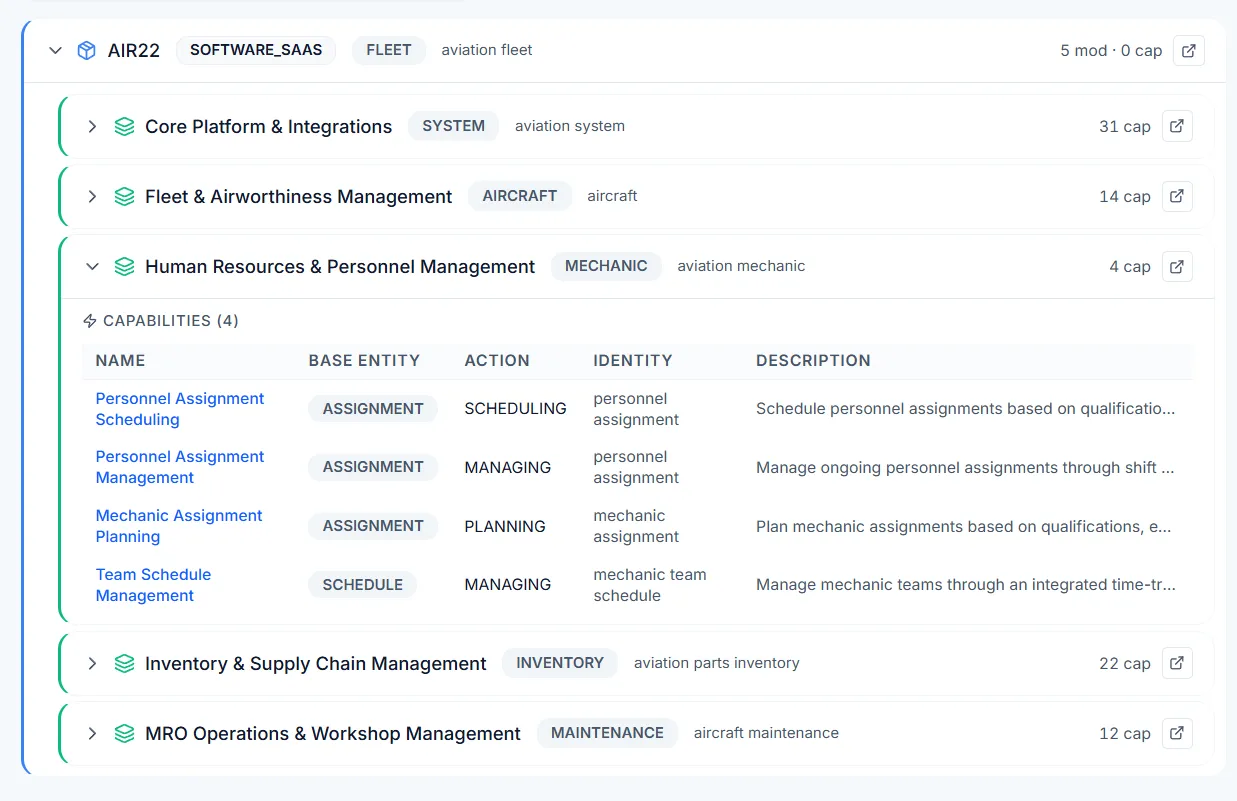Viewport: 1237px width, 801px height.
Task: Open the Personnel Assignment Scheduling capability
Action: point(179,408)
